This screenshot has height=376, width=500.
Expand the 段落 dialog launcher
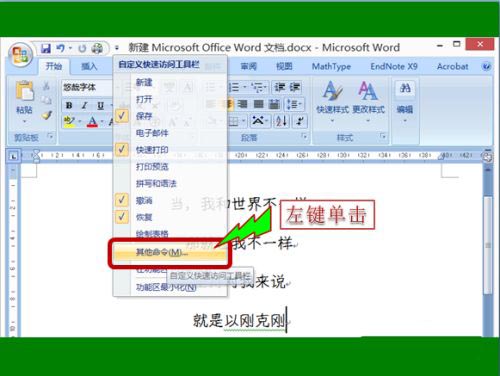point(304,136)
